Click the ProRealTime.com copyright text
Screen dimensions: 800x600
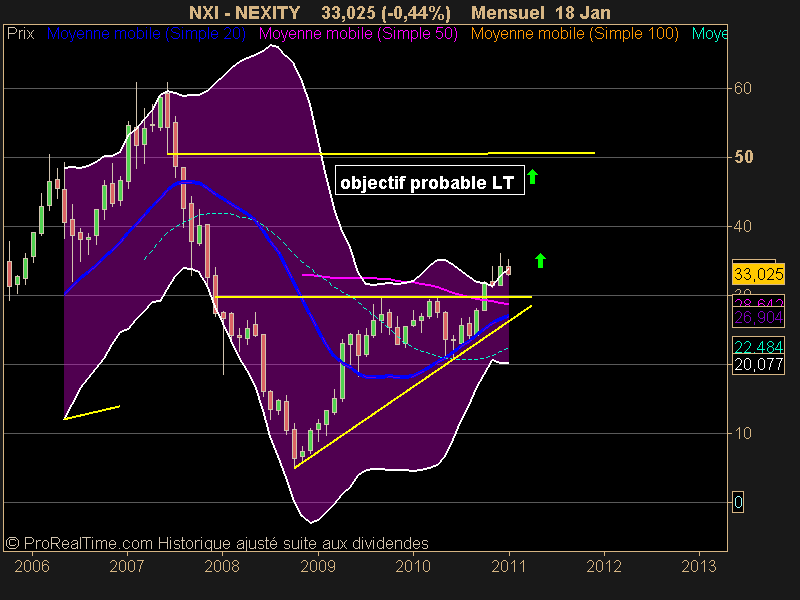tap(217, 543)
